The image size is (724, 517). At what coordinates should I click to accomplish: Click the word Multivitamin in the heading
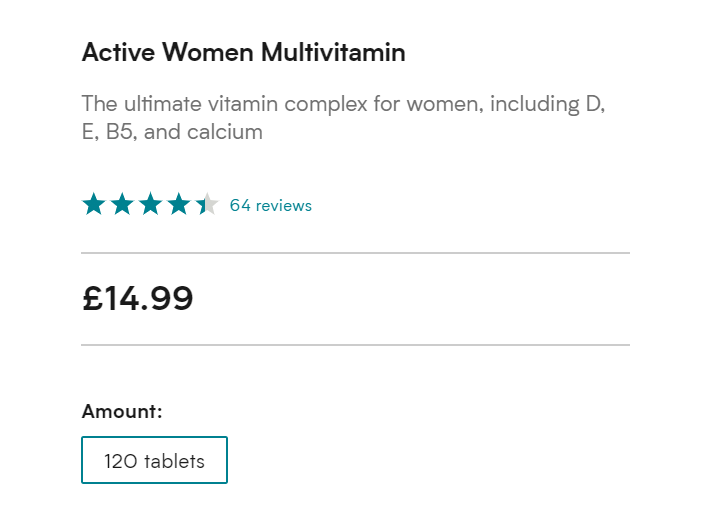point(333,53)
